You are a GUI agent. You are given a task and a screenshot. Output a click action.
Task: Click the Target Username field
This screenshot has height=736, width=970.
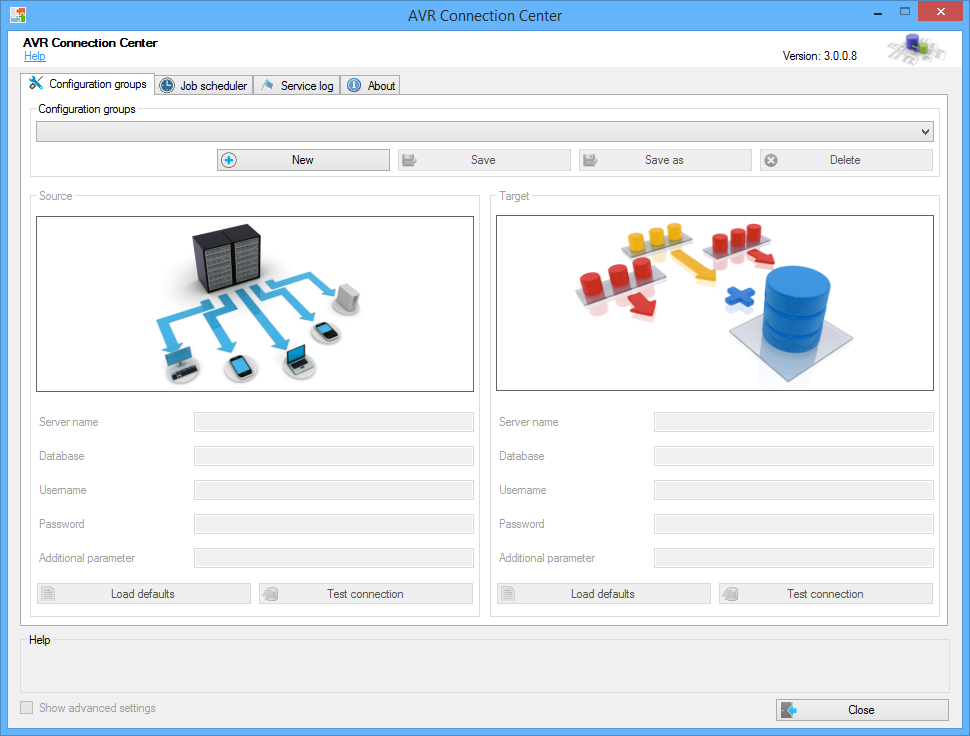(794, 490)
